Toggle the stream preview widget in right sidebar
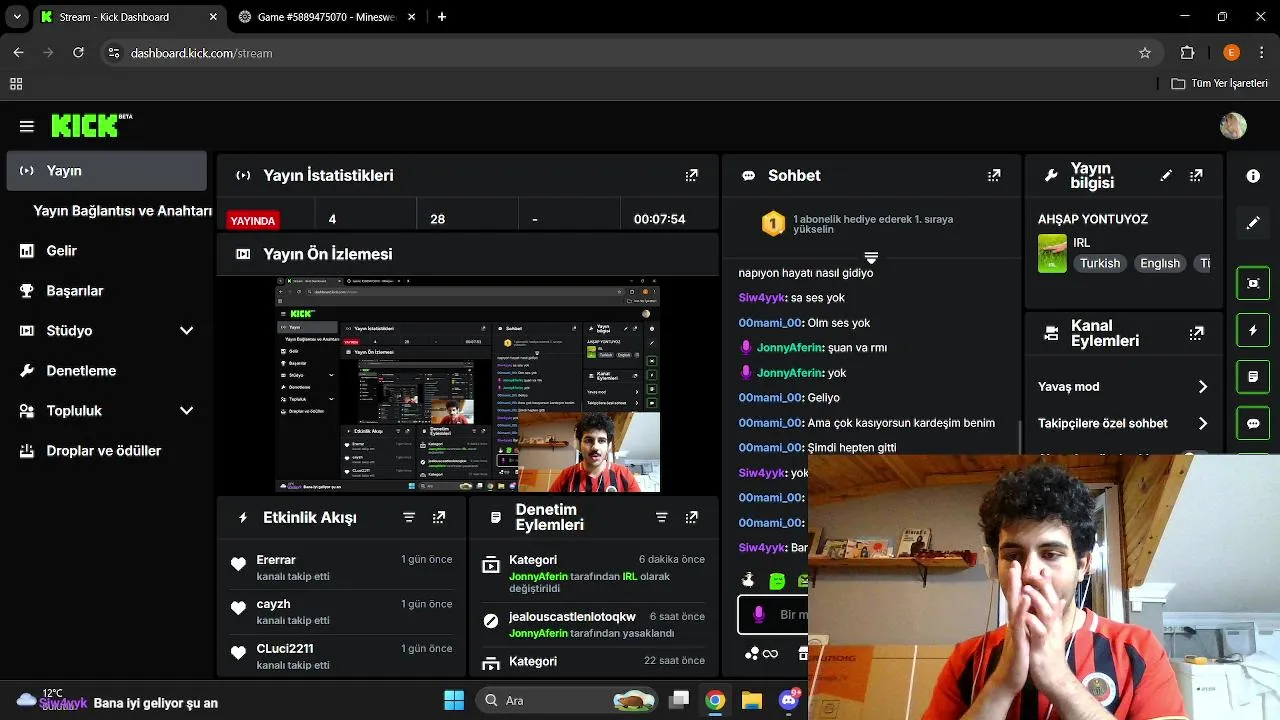The height and width of the screenshot is (720, 1280). 1253,283
